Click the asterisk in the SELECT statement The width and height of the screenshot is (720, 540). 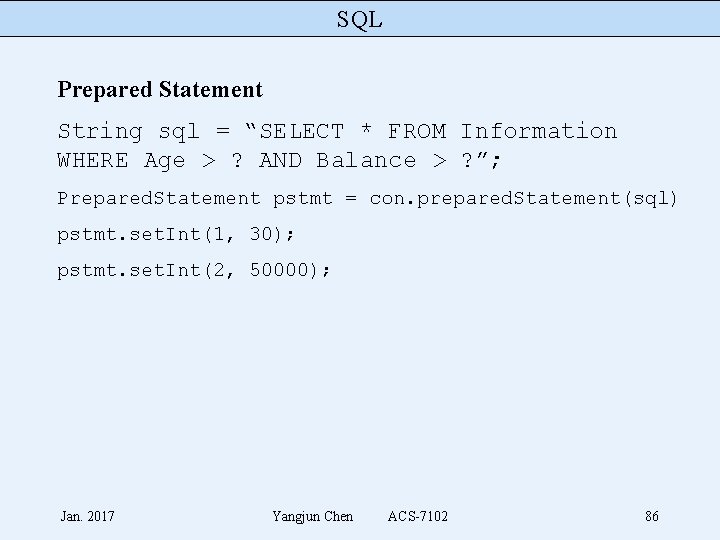(x=366, y=131)
